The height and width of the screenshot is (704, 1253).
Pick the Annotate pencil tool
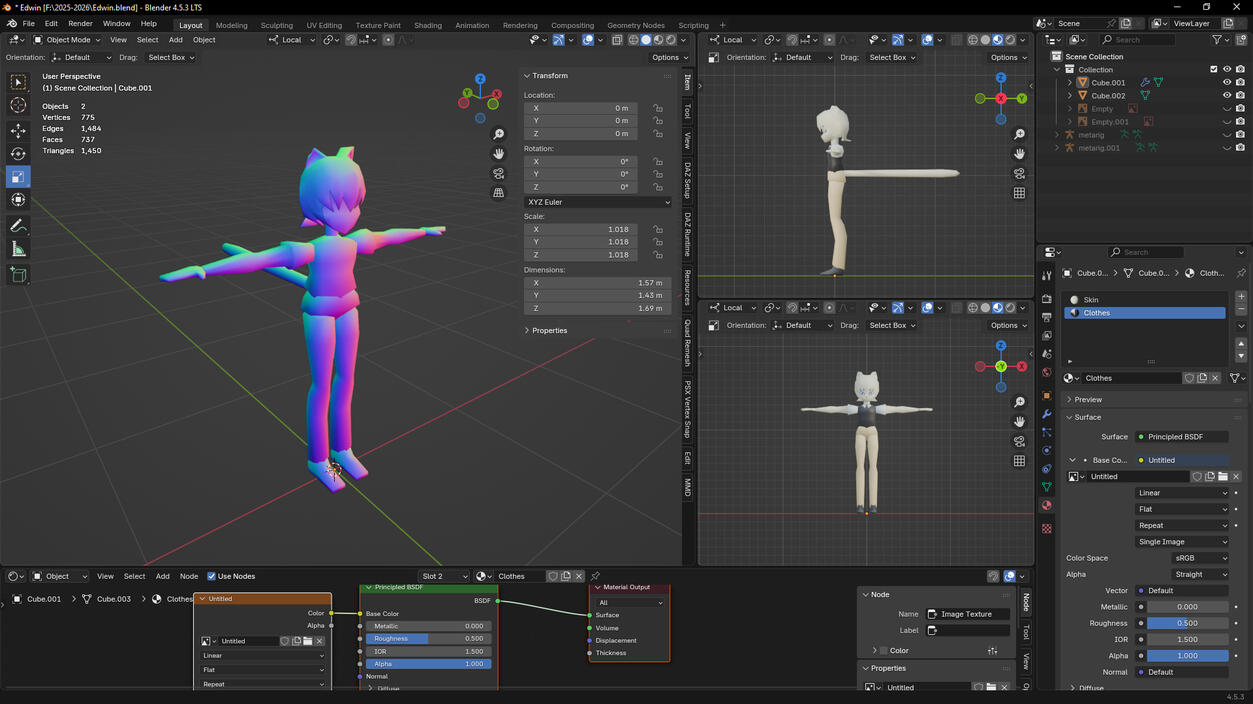click(18, 226)
